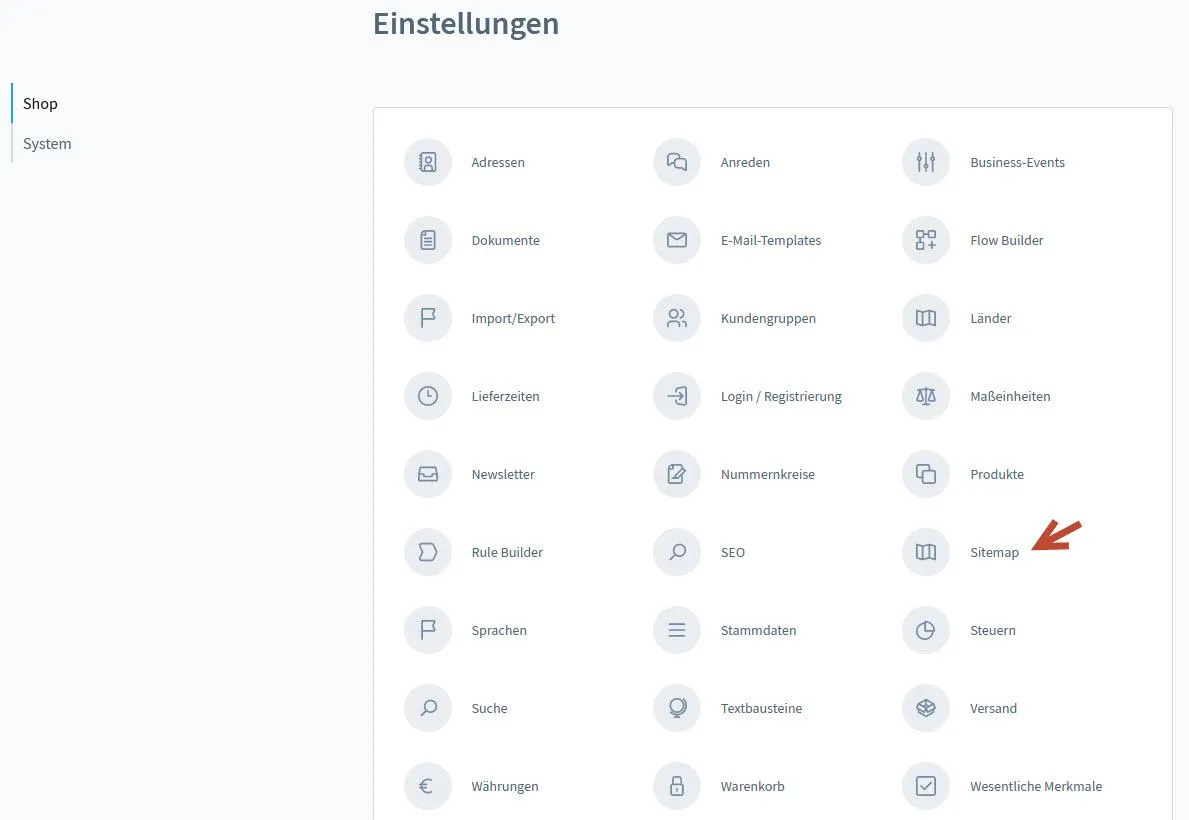Open the Dokumente settings label
Screen dimensions: 1189x820
[x=506, y=240]
